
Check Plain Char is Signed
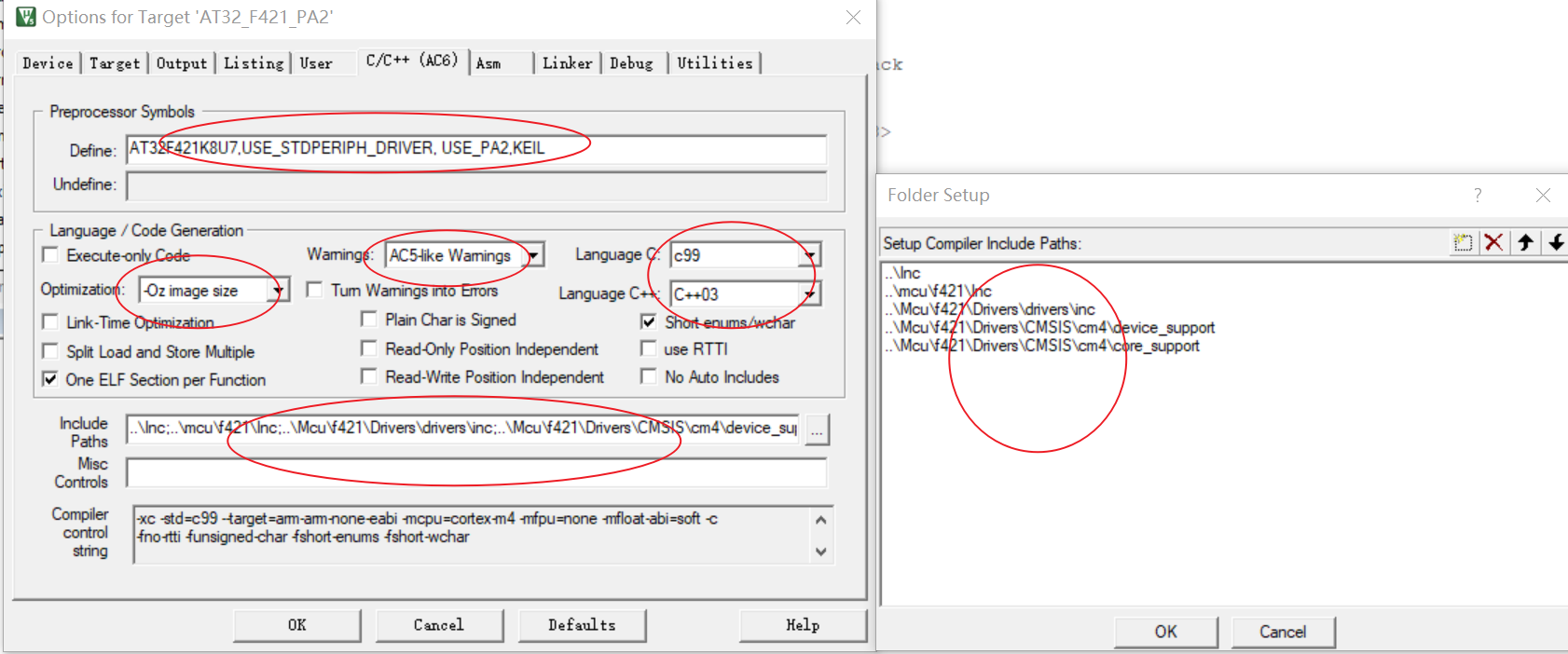point(369,320)
